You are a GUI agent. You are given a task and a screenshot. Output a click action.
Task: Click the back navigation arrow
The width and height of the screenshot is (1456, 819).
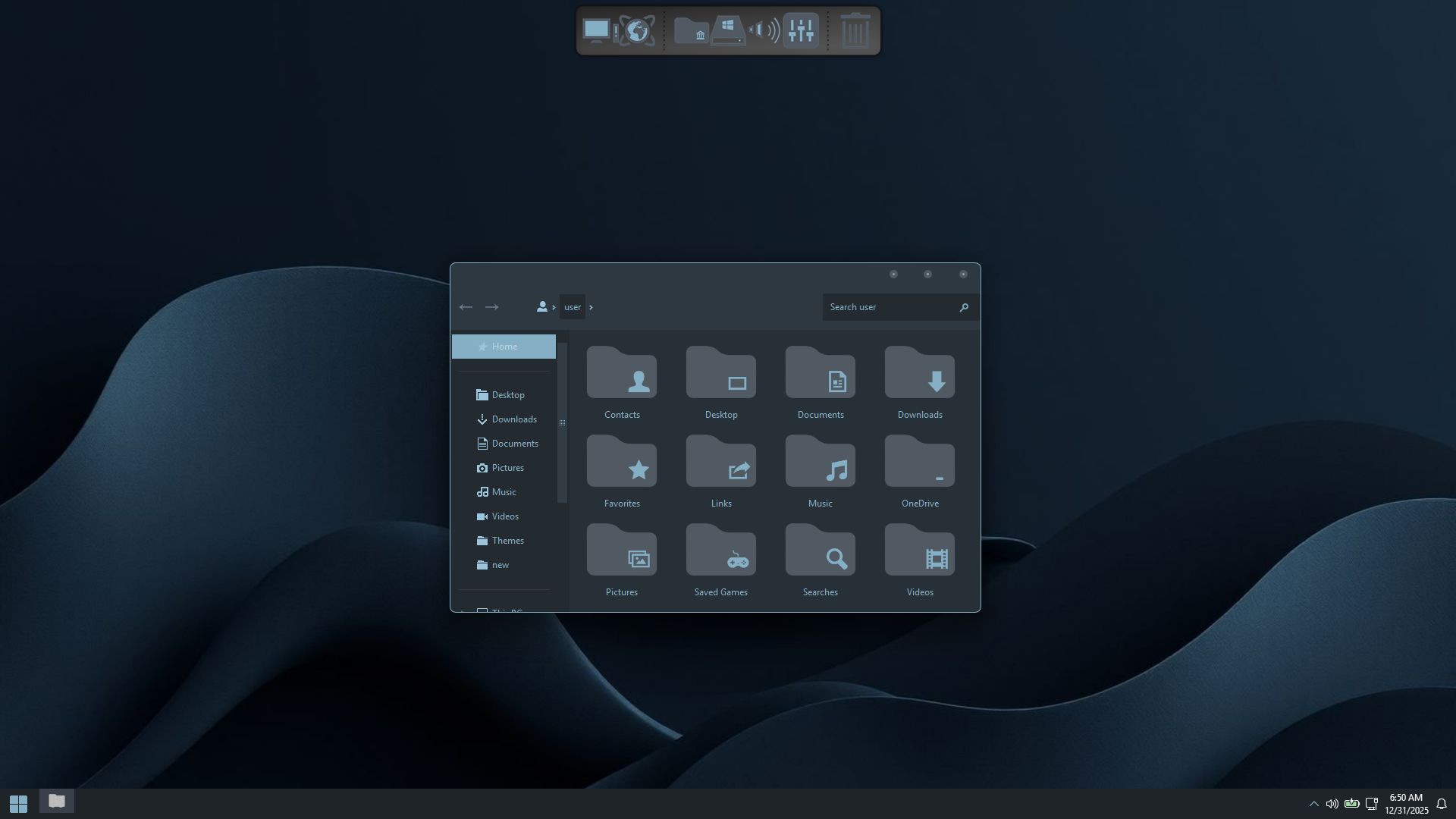pyautogui.click(x=466, y=307)
